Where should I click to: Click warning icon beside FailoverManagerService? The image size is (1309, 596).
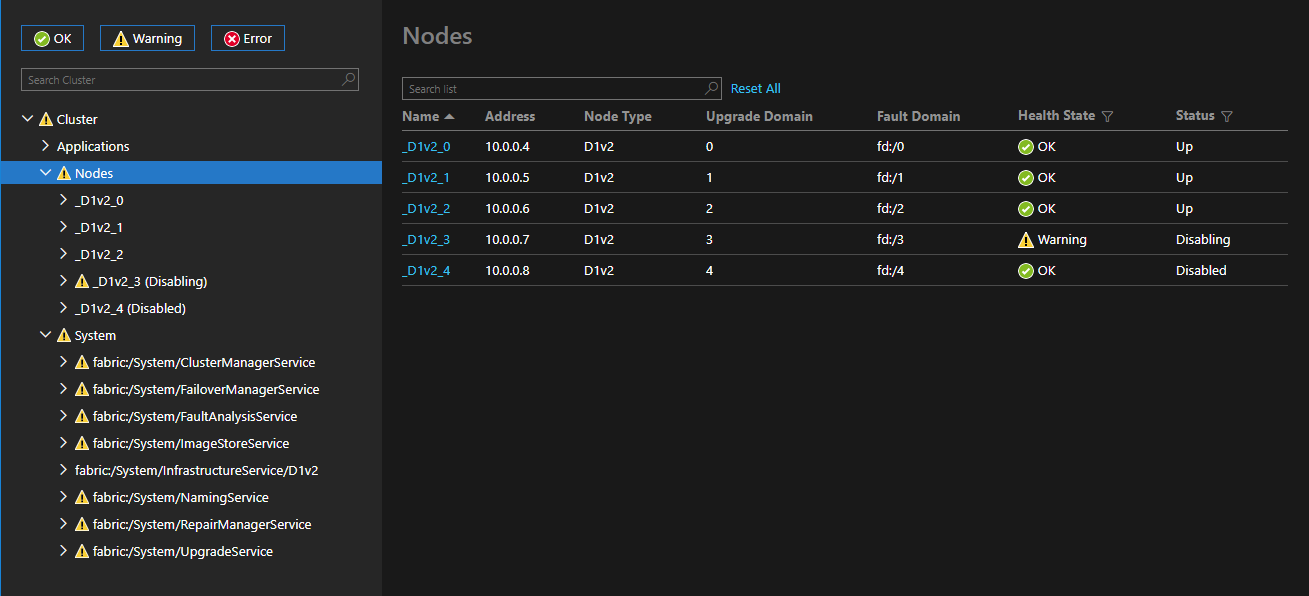[x=82, y=389]
